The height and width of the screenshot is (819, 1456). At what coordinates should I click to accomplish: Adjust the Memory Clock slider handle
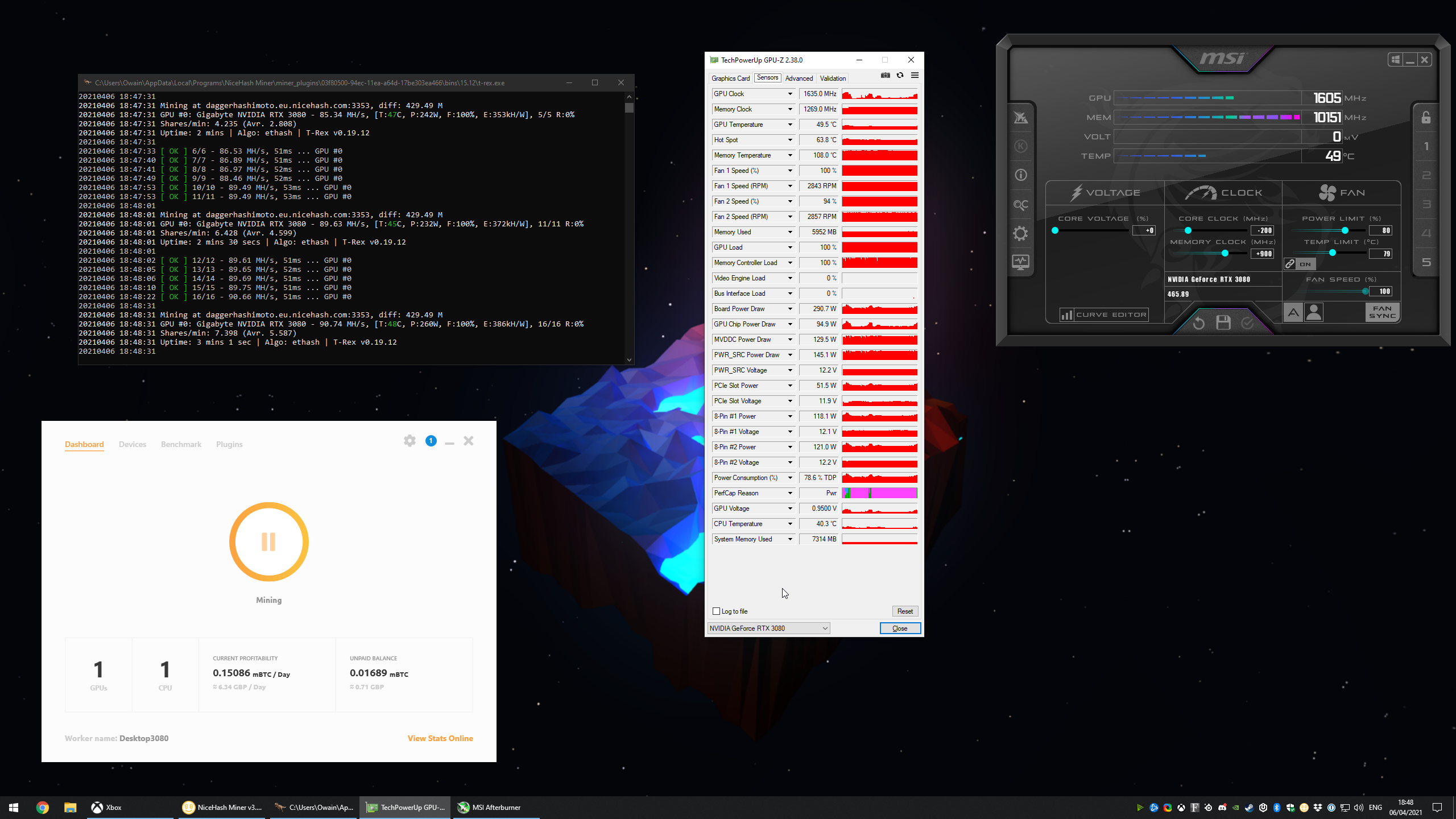click(1225, 253)
